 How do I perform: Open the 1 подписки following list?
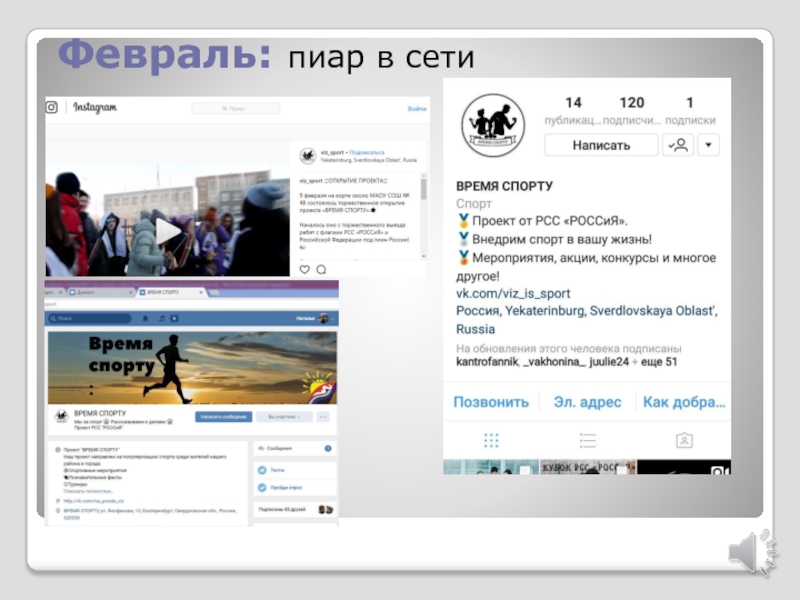[x=690, y=111]
